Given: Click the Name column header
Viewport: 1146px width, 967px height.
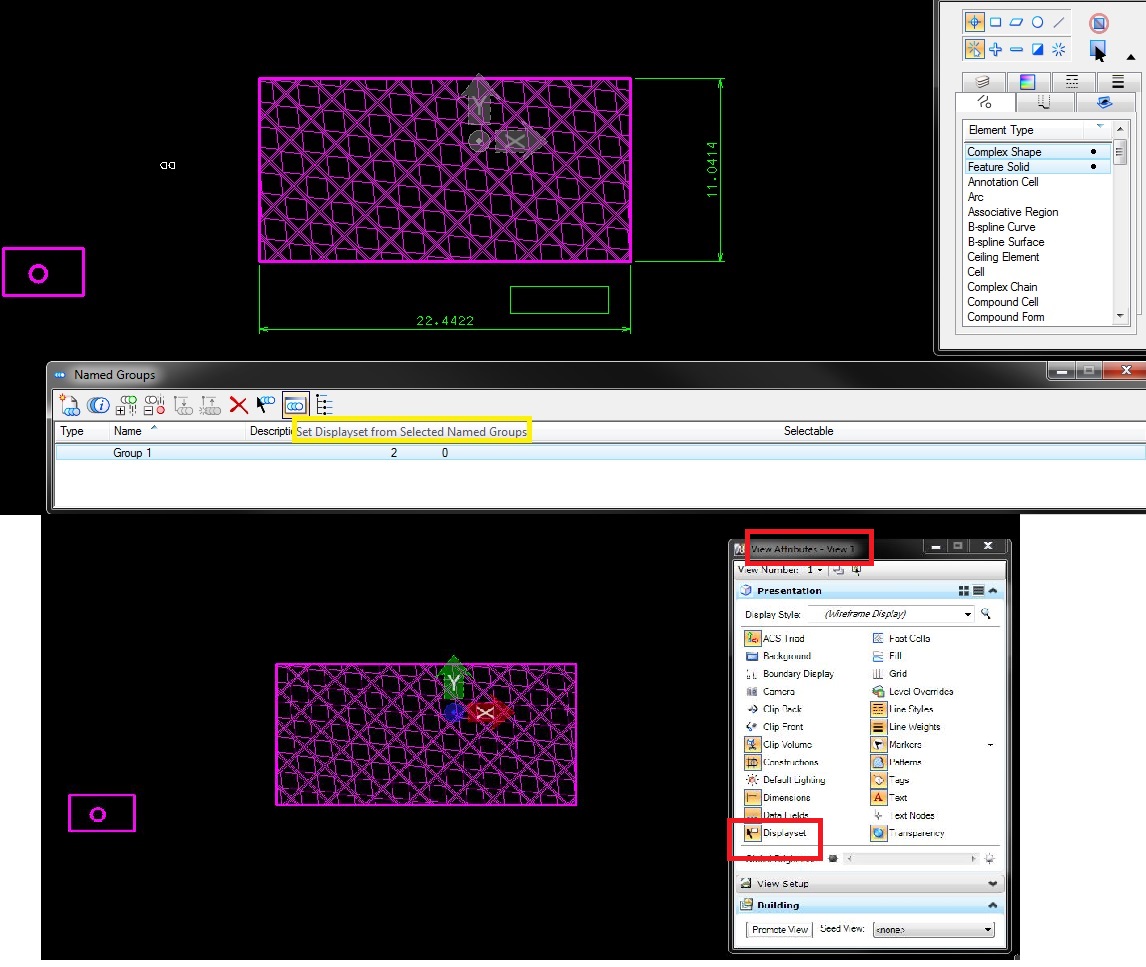Looking at the screenshot, I should [128, 431].
